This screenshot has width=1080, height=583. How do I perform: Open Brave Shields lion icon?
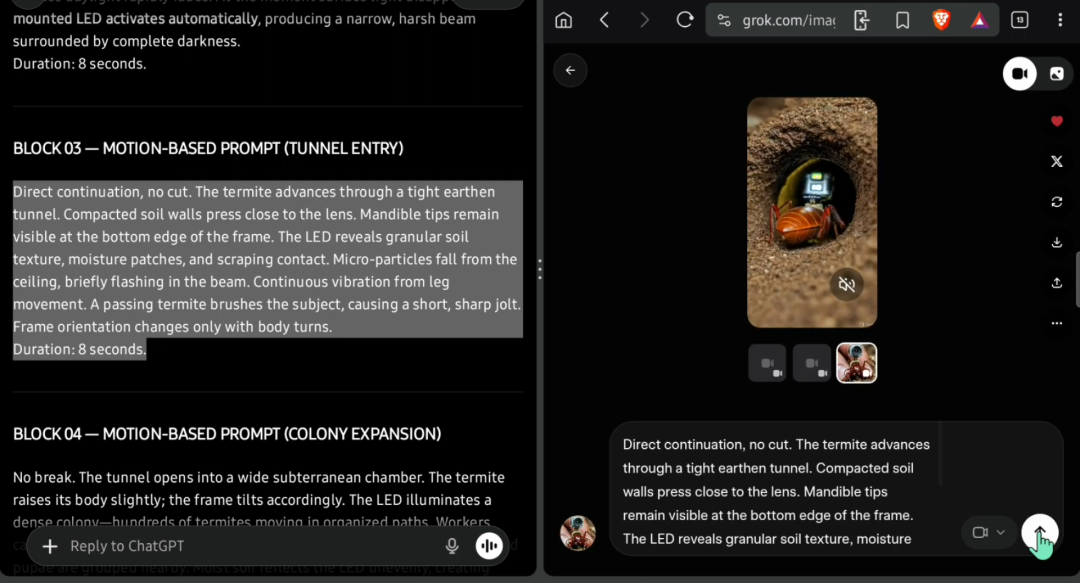point(941,20)
